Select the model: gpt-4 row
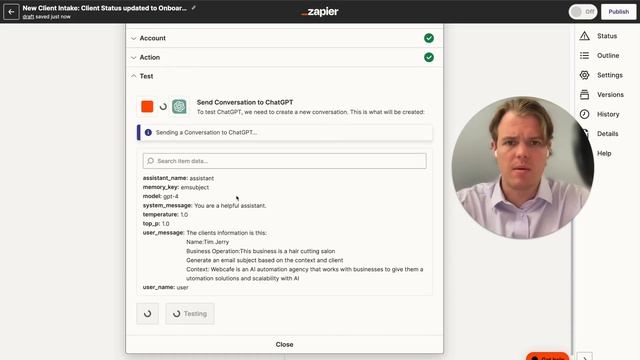 point(160,196)
